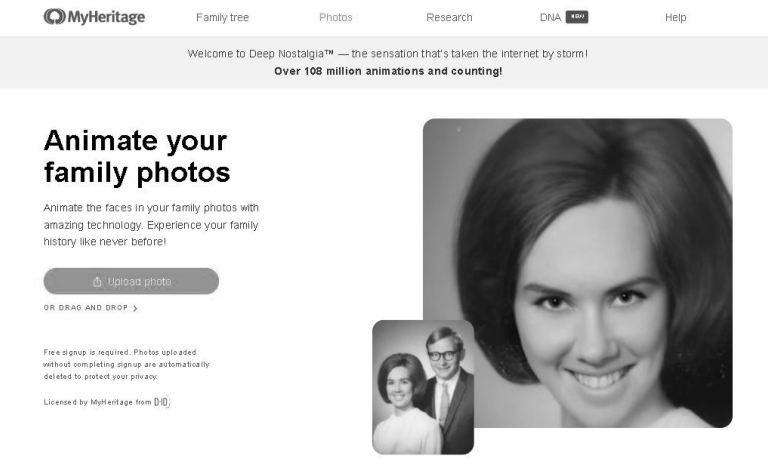Open the Family tree menu

point(222,18)
